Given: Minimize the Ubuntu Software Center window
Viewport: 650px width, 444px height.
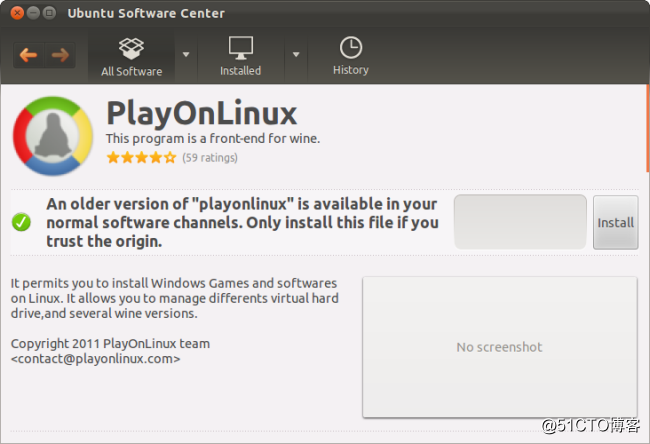Looking at the screenshot, I should click(x=33, y=13).
